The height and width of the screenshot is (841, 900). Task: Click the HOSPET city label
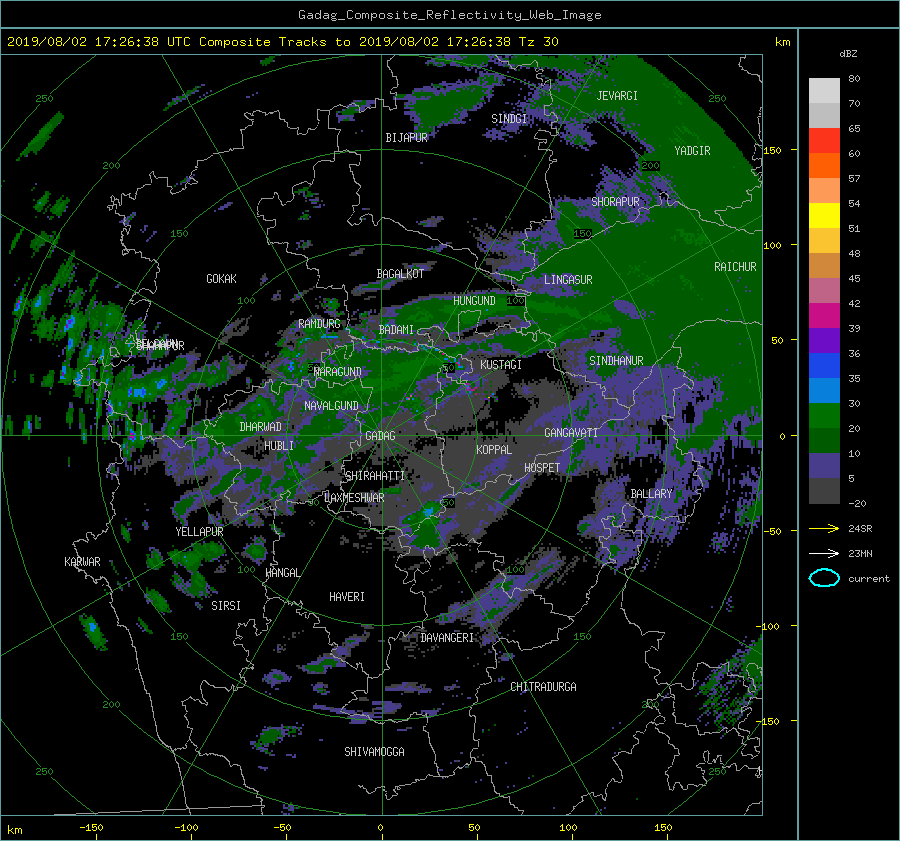542,468
